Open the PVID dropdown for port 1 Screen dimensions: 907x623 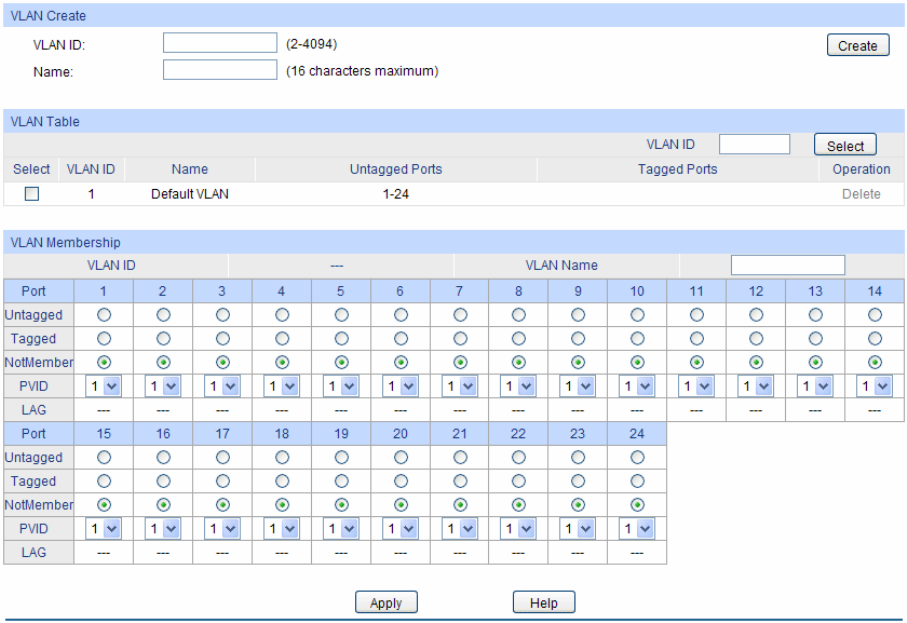coord(103,386)
